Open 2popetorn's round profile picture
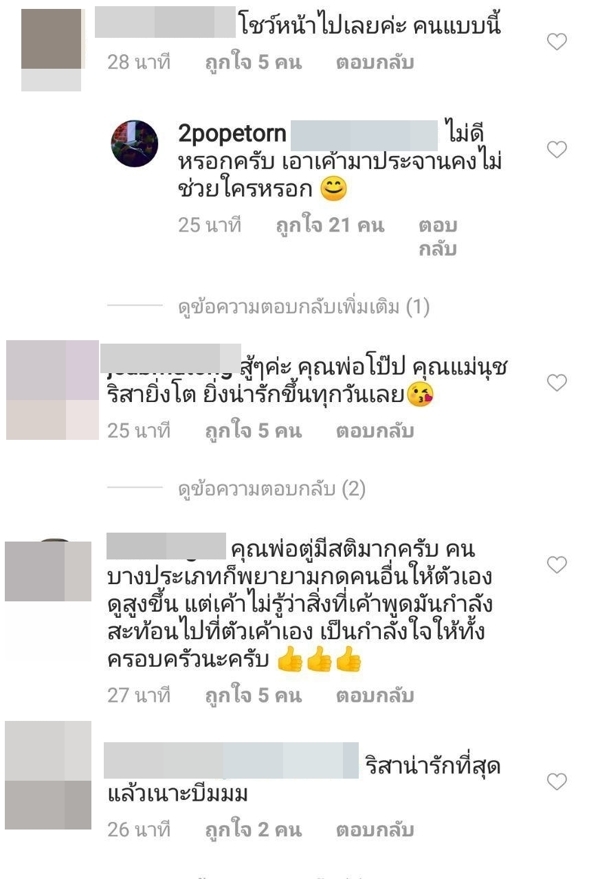Image resolution: width=600 pixels, height=879 pixels. [135, 144]
